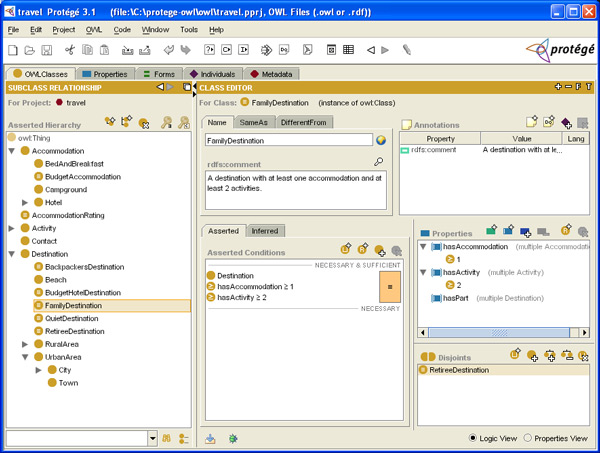Image resolution: width=600 pixels, height=453 pixels.
Task: Switch to the Inferred conditions tab
Action: pyautogui.click(x=264, y=231)
